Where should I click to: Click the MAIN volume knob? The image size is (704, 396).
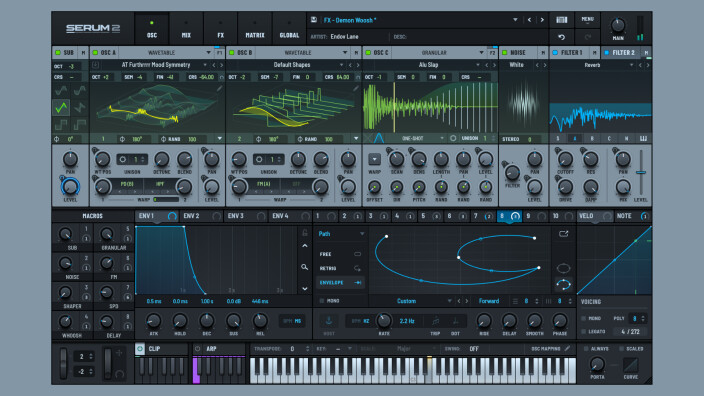[618, 26]
